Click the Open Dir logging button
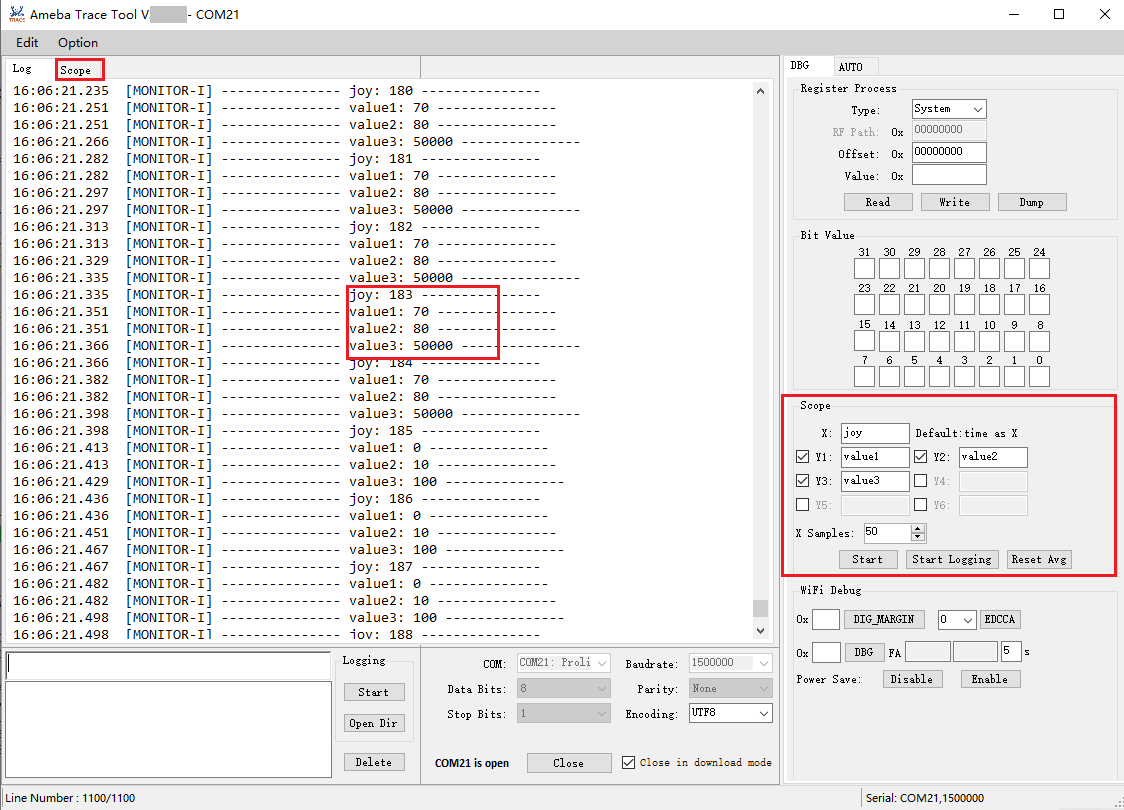 coord(374,723)
